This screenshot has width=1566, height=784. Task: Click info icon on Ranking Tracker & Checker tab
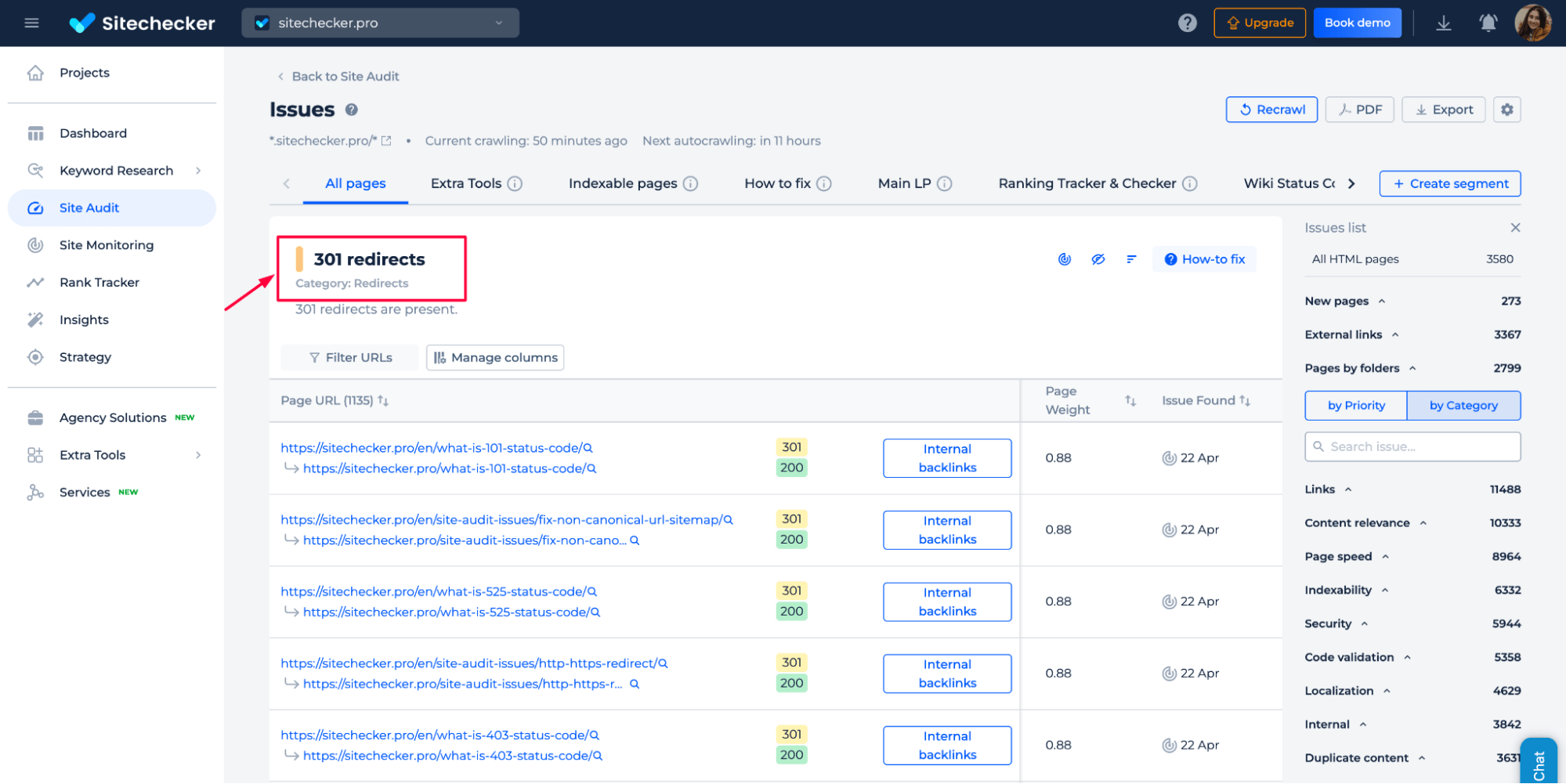pyautogui.click(x=1190, y=183)
